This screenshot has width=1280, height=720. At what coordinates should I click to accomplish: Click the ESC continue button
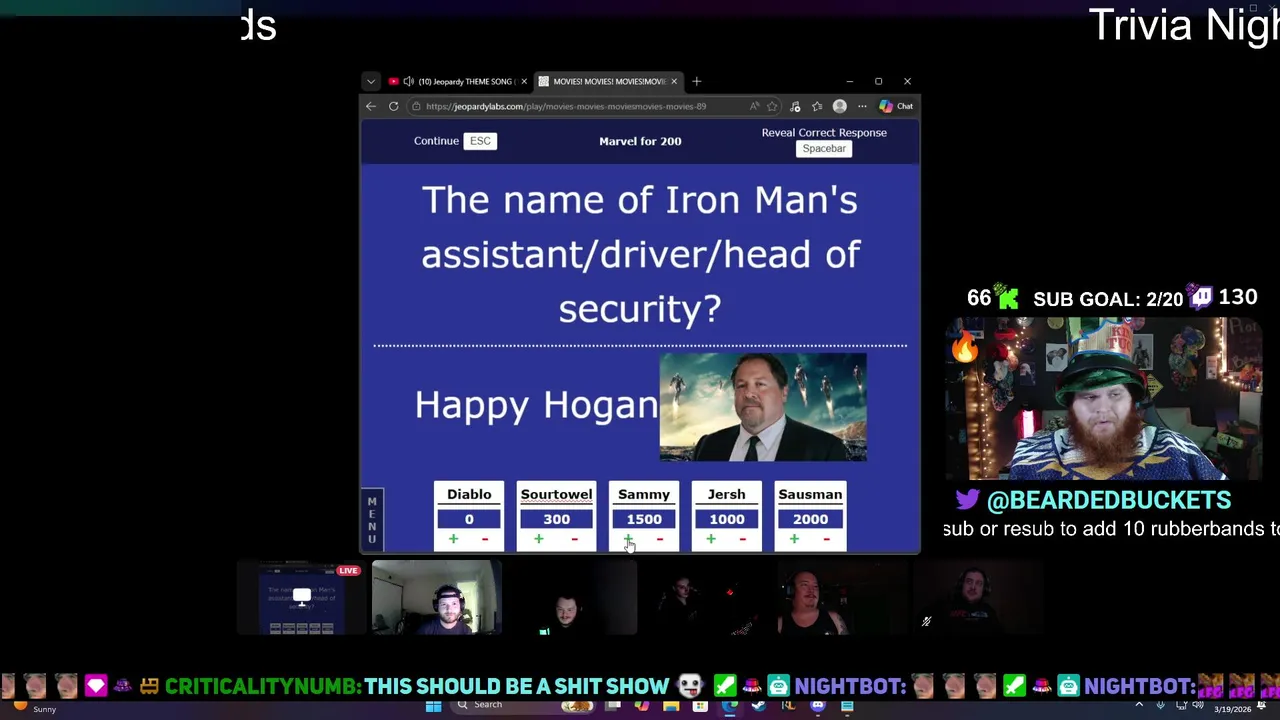(x=480, y=141)
